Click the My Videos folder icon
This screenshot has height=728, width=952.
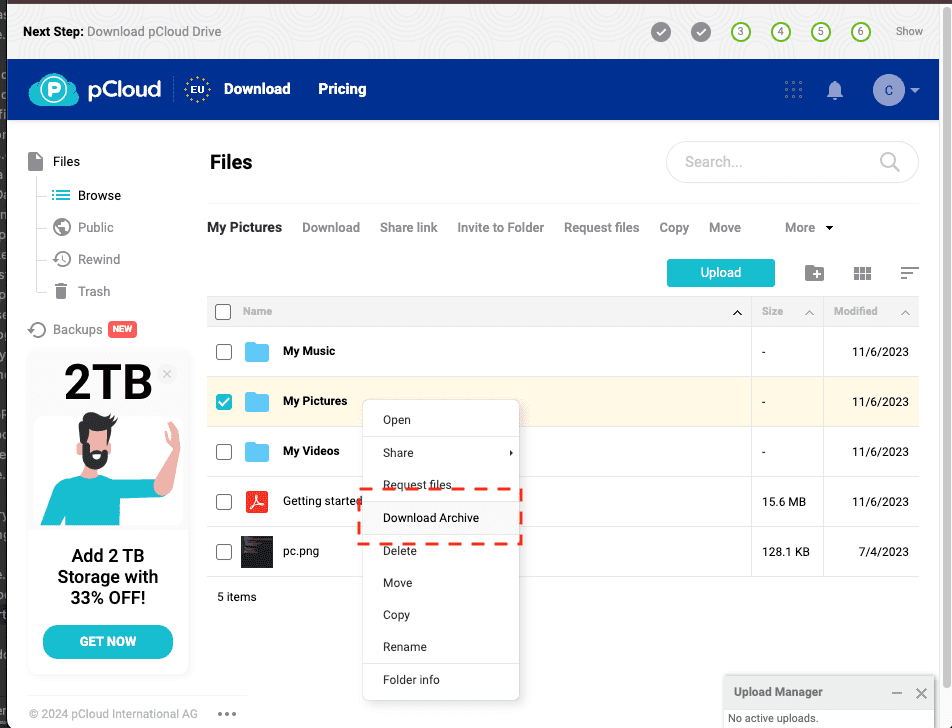[x=257, y=452]
